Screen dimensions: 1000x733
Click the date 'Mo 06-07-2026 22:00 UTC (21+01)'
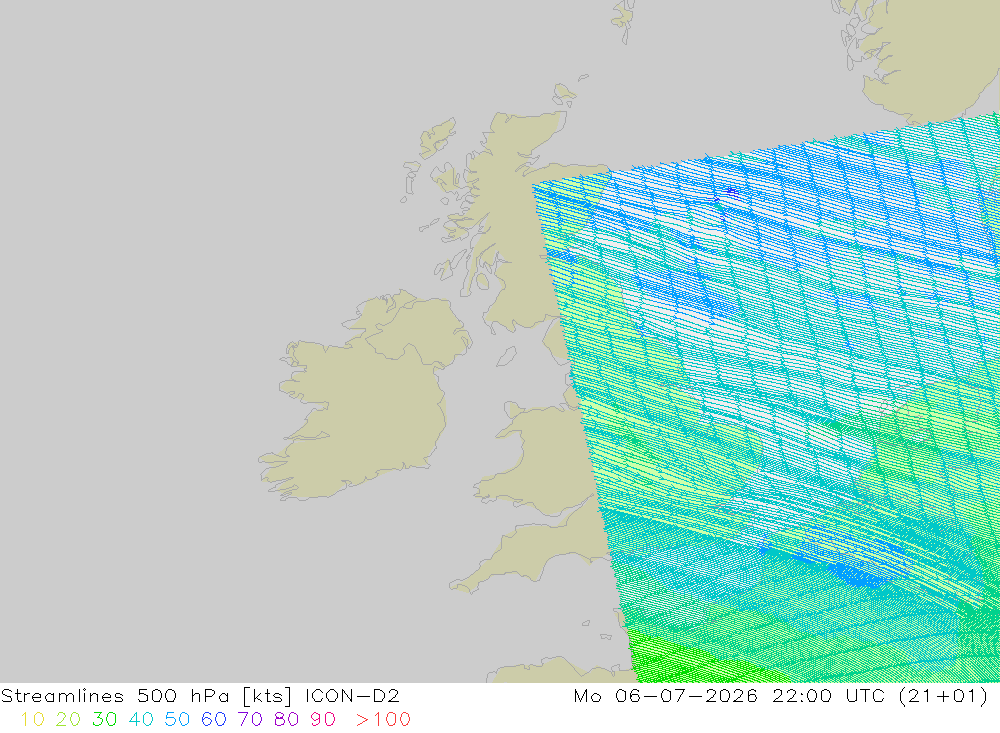pos(781,696)
